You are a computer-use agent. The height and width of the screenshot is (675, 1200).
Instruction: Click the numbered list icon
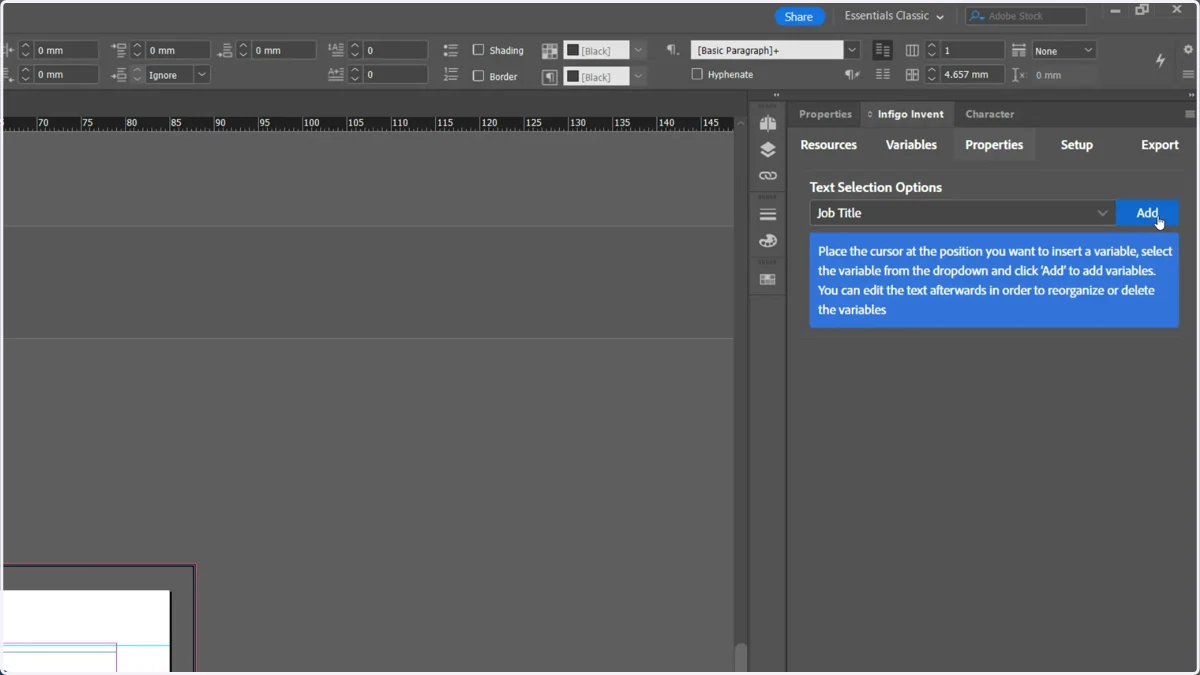tap(451, 75)
